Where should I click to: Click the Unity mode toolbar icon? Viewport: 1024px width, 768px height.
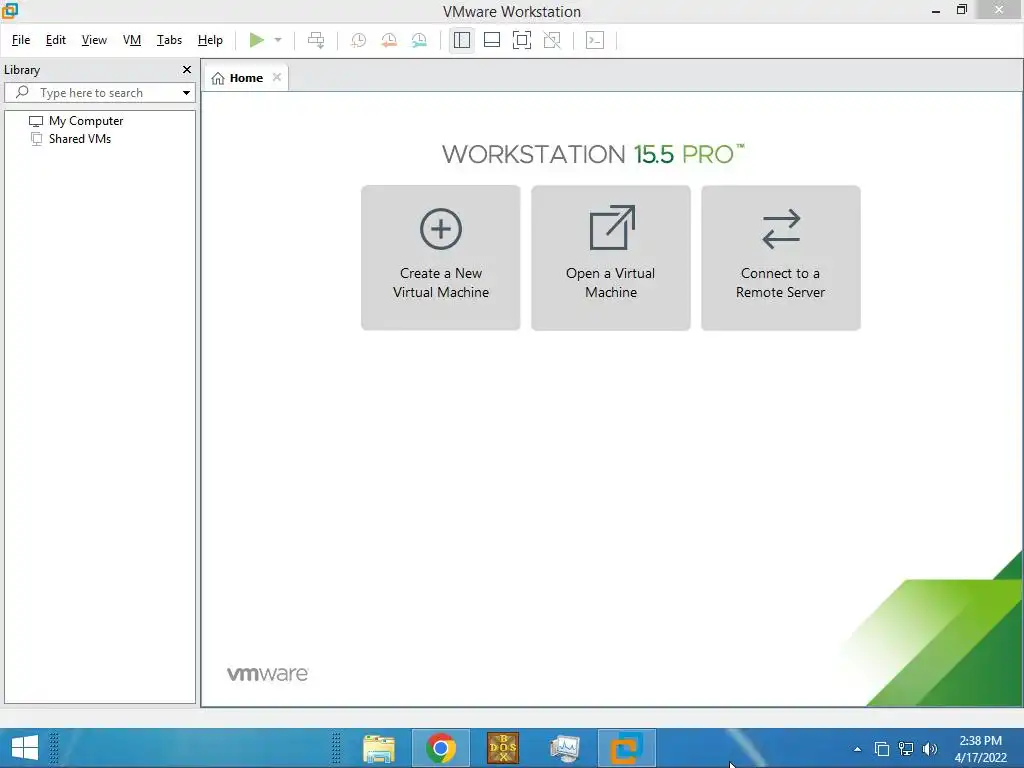[x=552, y=40]
